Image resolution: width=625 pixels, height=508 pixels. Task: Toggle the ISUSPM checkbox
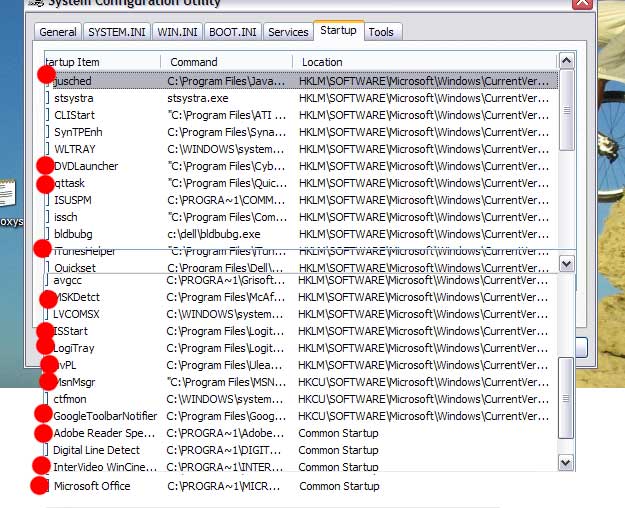[x=47, y=200]
